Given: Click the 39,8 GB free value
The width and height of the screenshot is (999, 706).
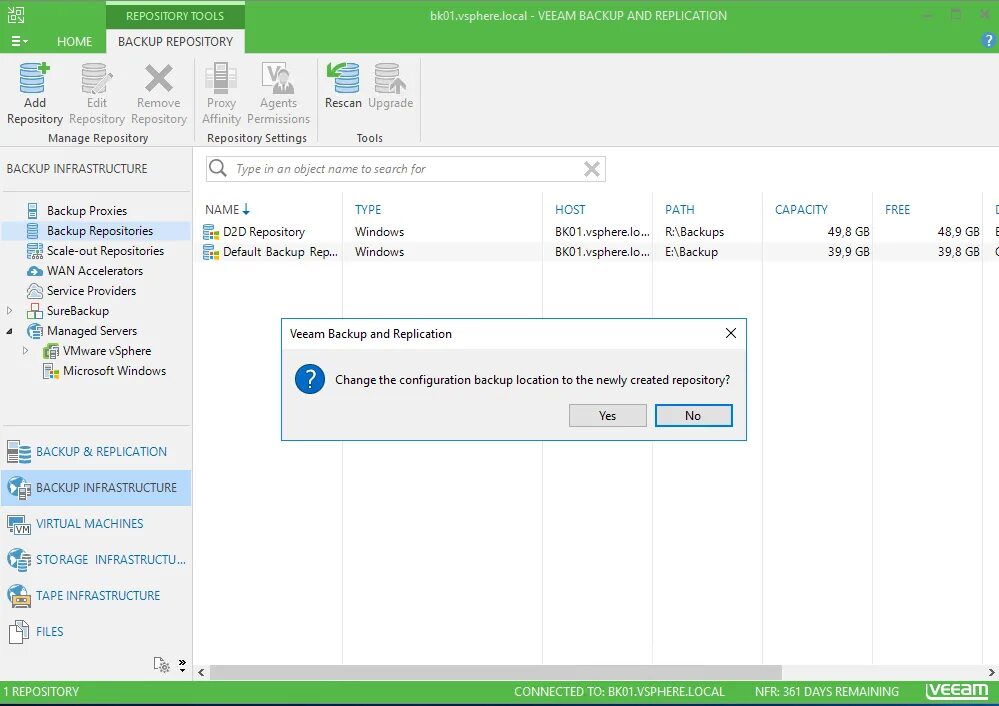Looking at the screenshot, I should 958,252.
